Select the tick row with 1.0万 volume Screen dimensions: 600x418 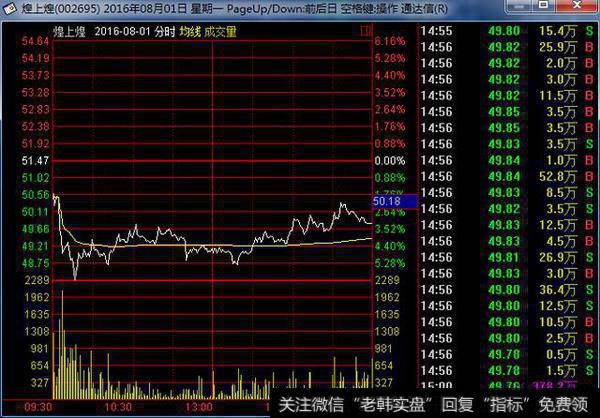508,160
